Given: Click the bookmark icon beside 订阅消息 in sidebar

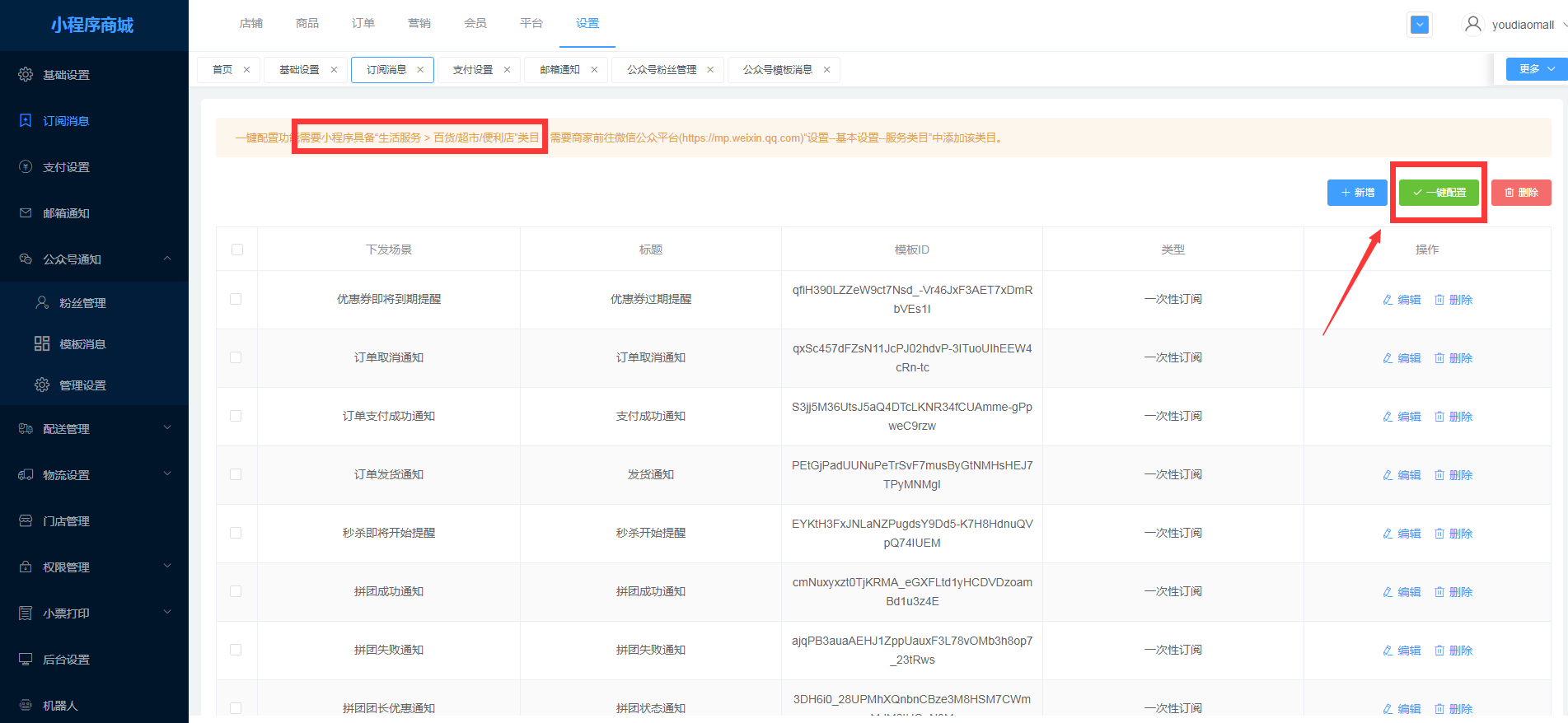Looking at the screenshot, I should (26, 121).
